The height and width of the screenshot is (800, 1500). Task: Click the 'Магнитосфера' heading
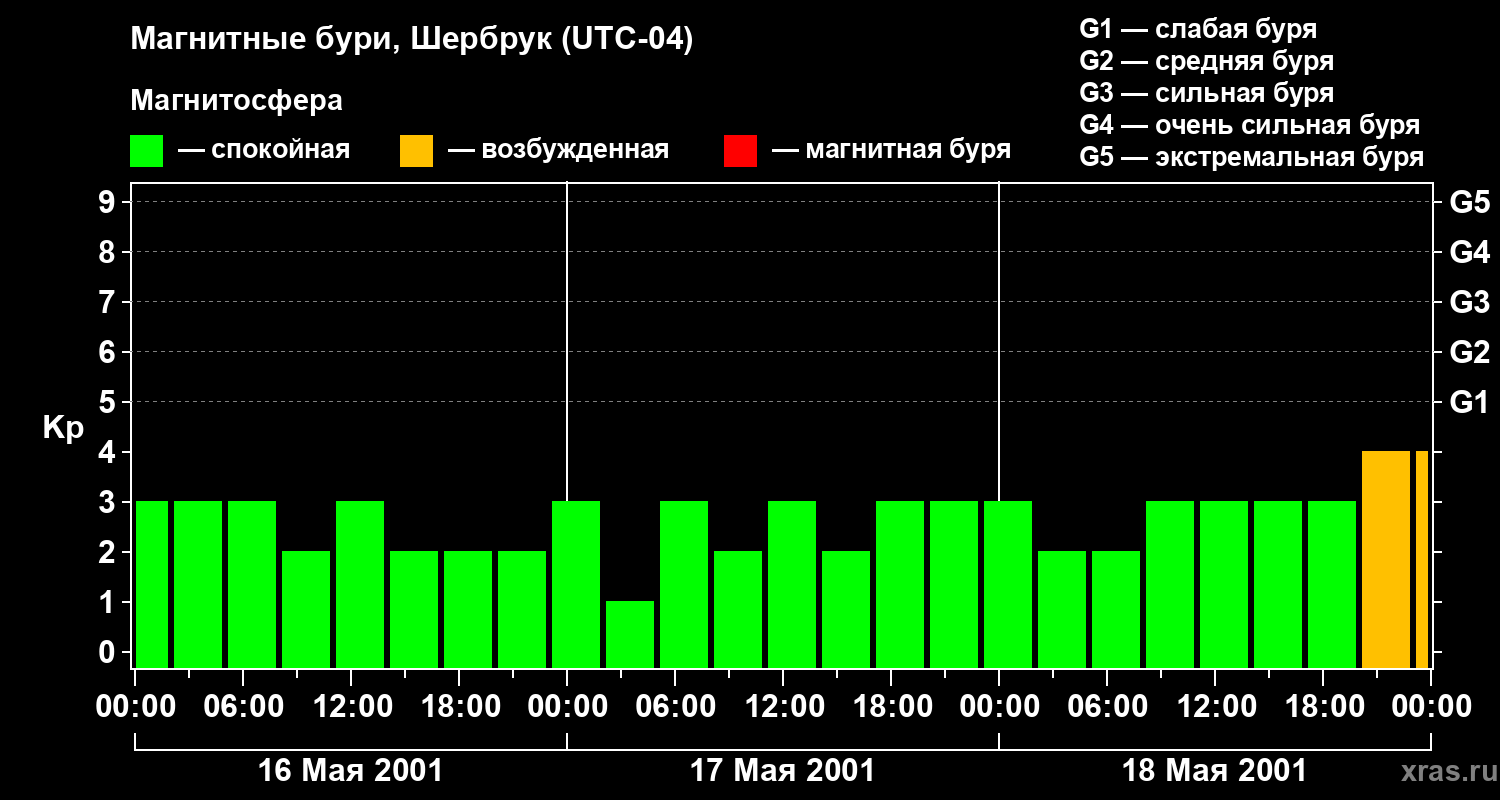(236, 101)
